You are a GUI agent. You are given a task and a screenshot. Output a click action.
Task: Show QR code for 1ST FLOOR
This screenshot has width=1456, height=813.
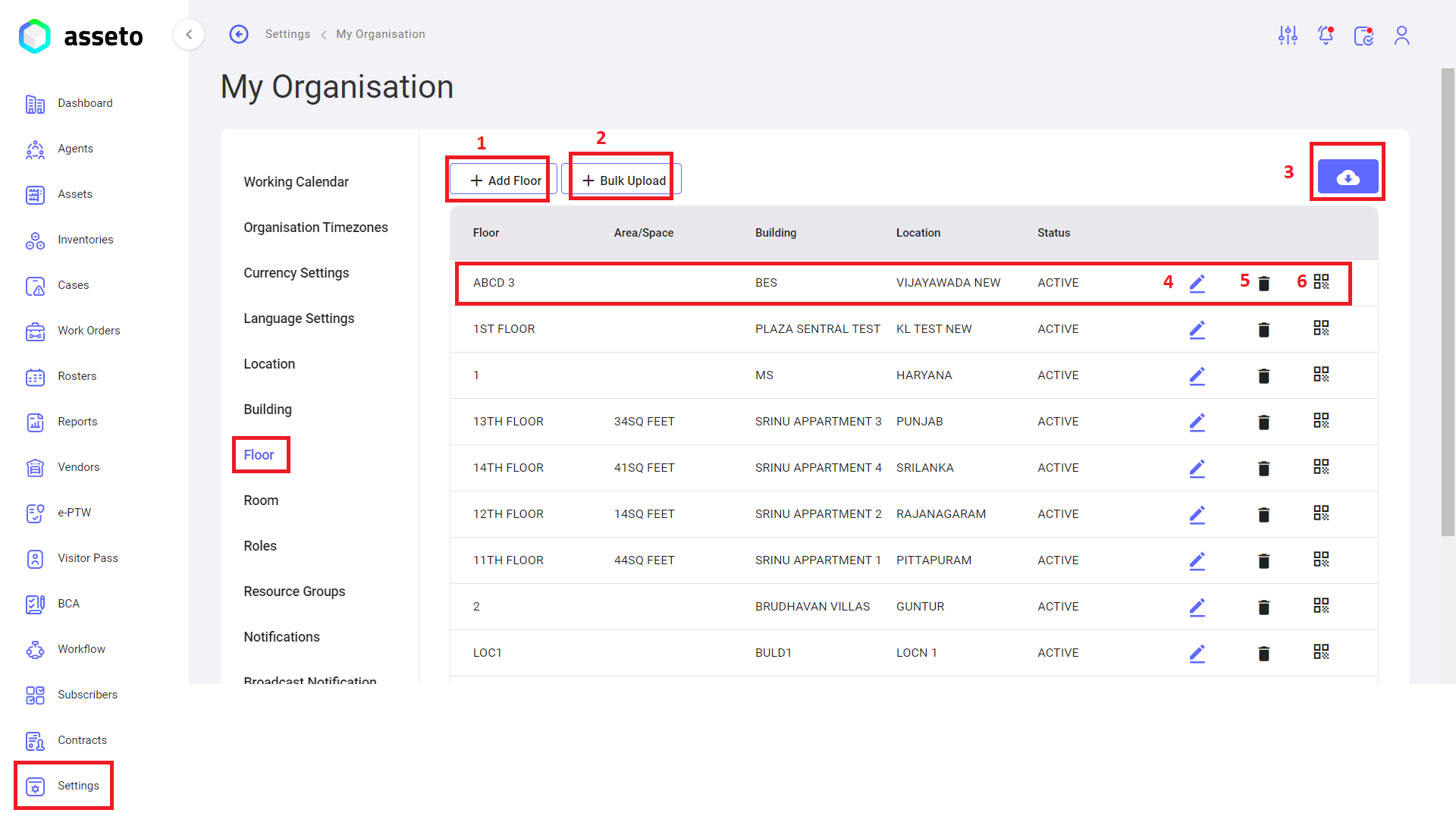(1321, 328)
